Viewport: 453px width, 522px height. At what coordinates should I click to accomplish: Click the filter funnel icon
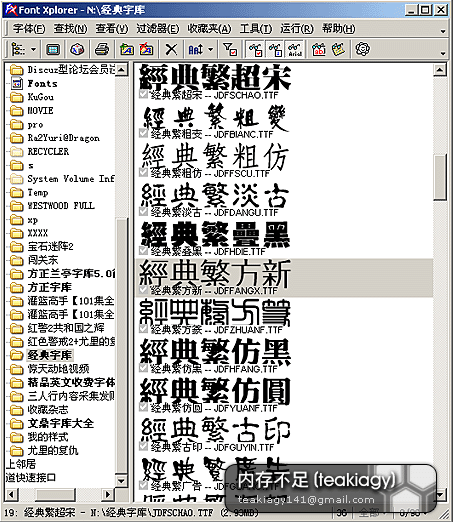click(x=230, y=50)
